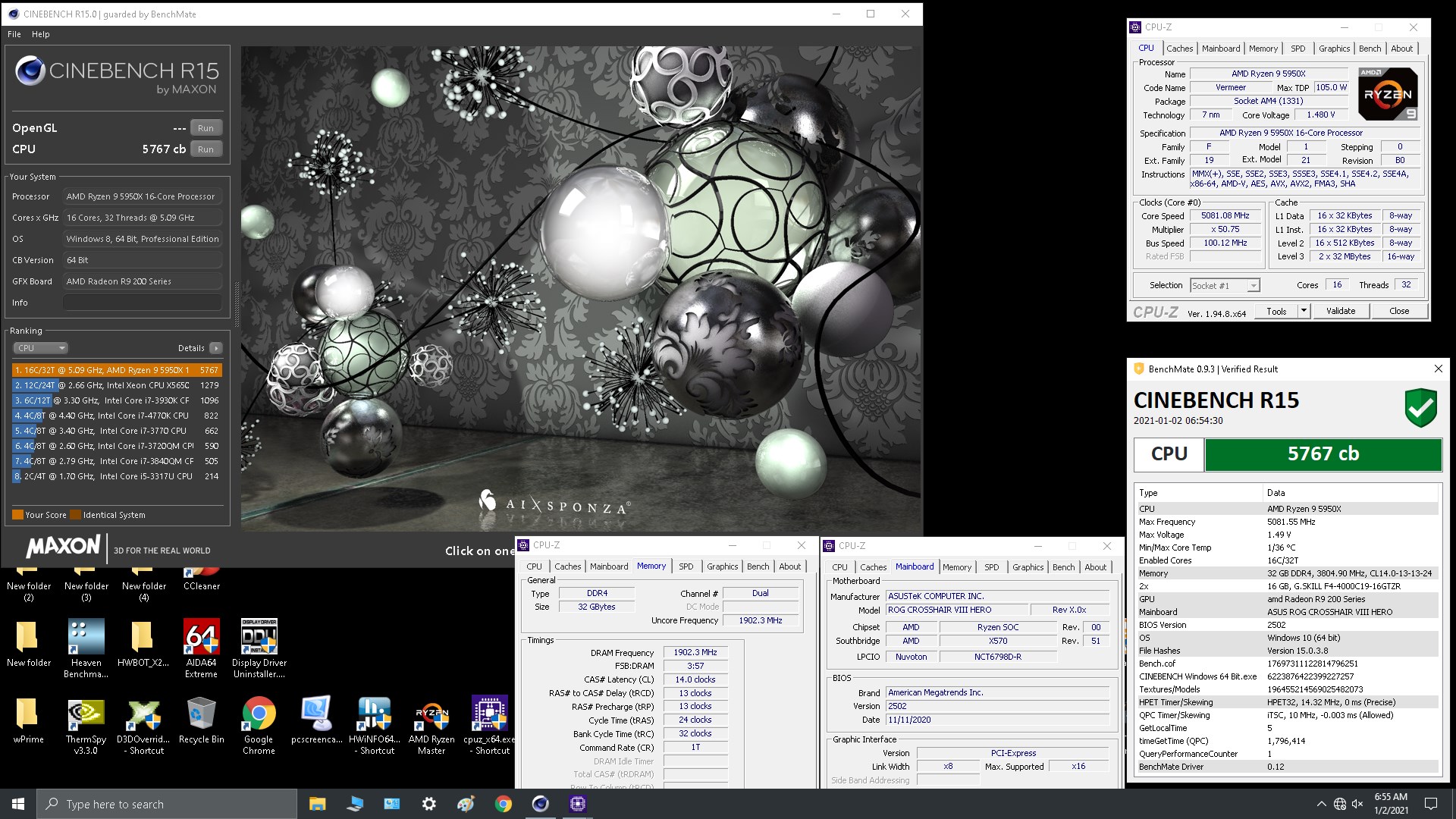Click the Cinebench taskbar icon
The width and height of the screenshot is (1456, 819).
pos(540,804)
